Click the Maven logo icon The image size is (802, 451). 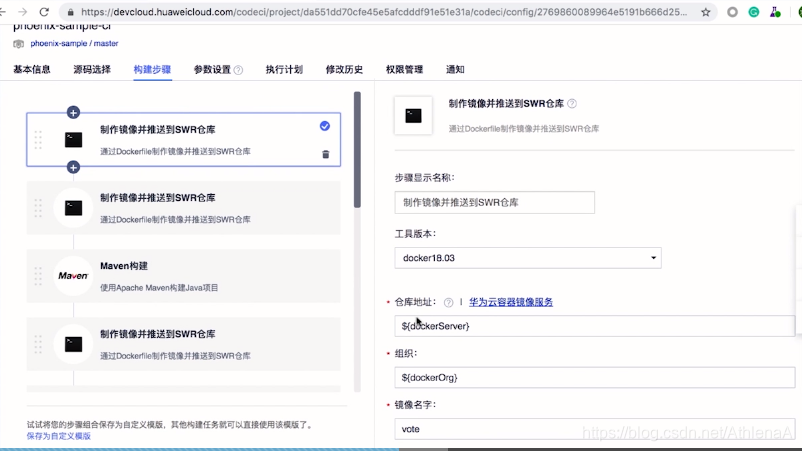tap(73, 276)
